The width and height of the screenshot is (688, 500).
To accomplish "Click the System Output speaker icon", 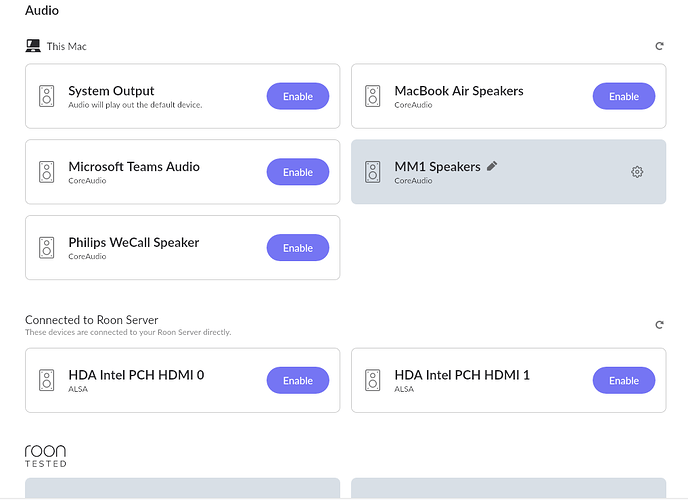I will [47, 97].
